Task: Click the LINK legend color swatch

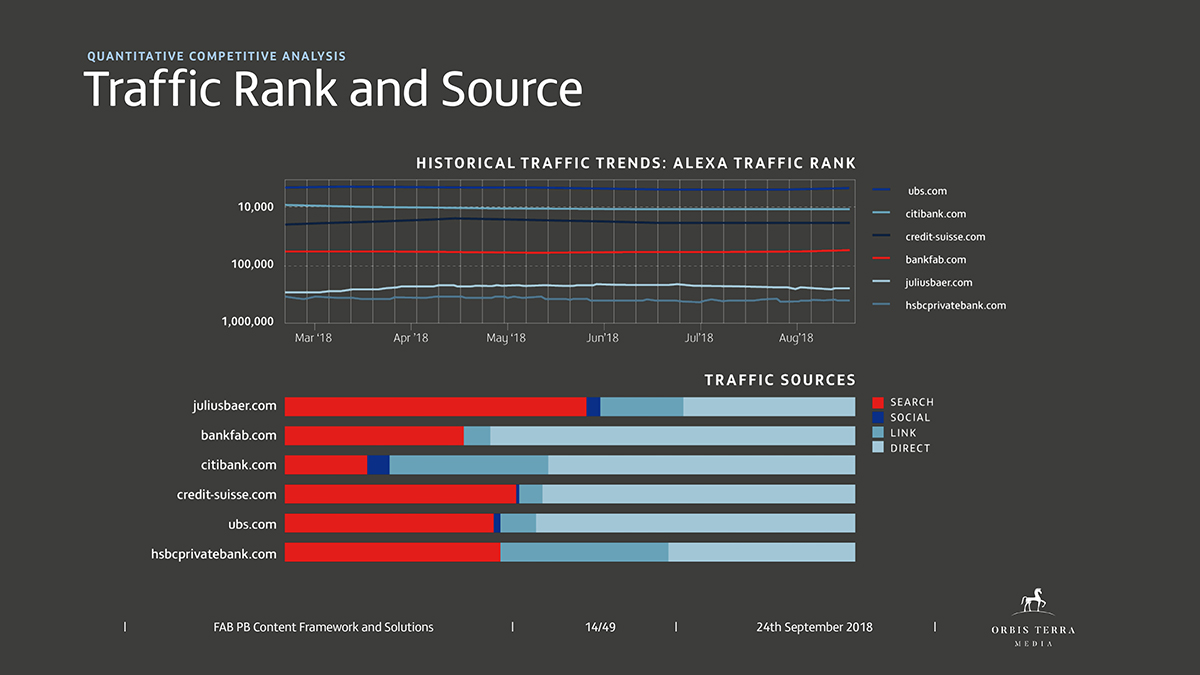Action: coord(878,433)
